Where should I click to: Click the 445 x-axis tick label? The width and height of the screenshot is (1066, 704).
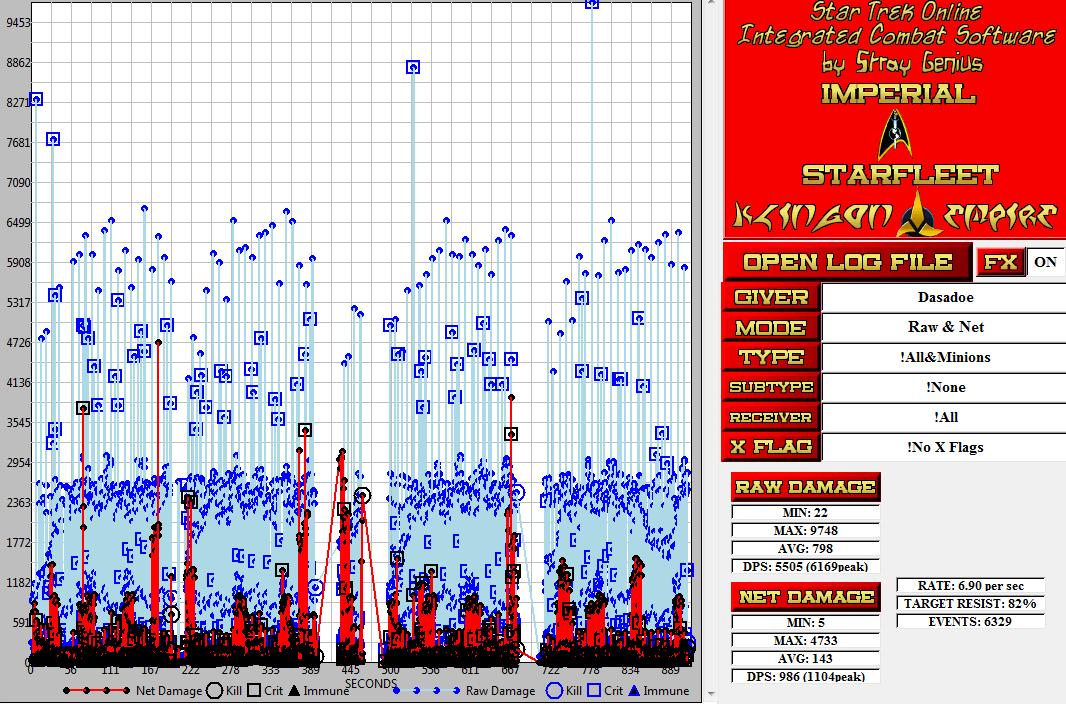tap(350, 670)
